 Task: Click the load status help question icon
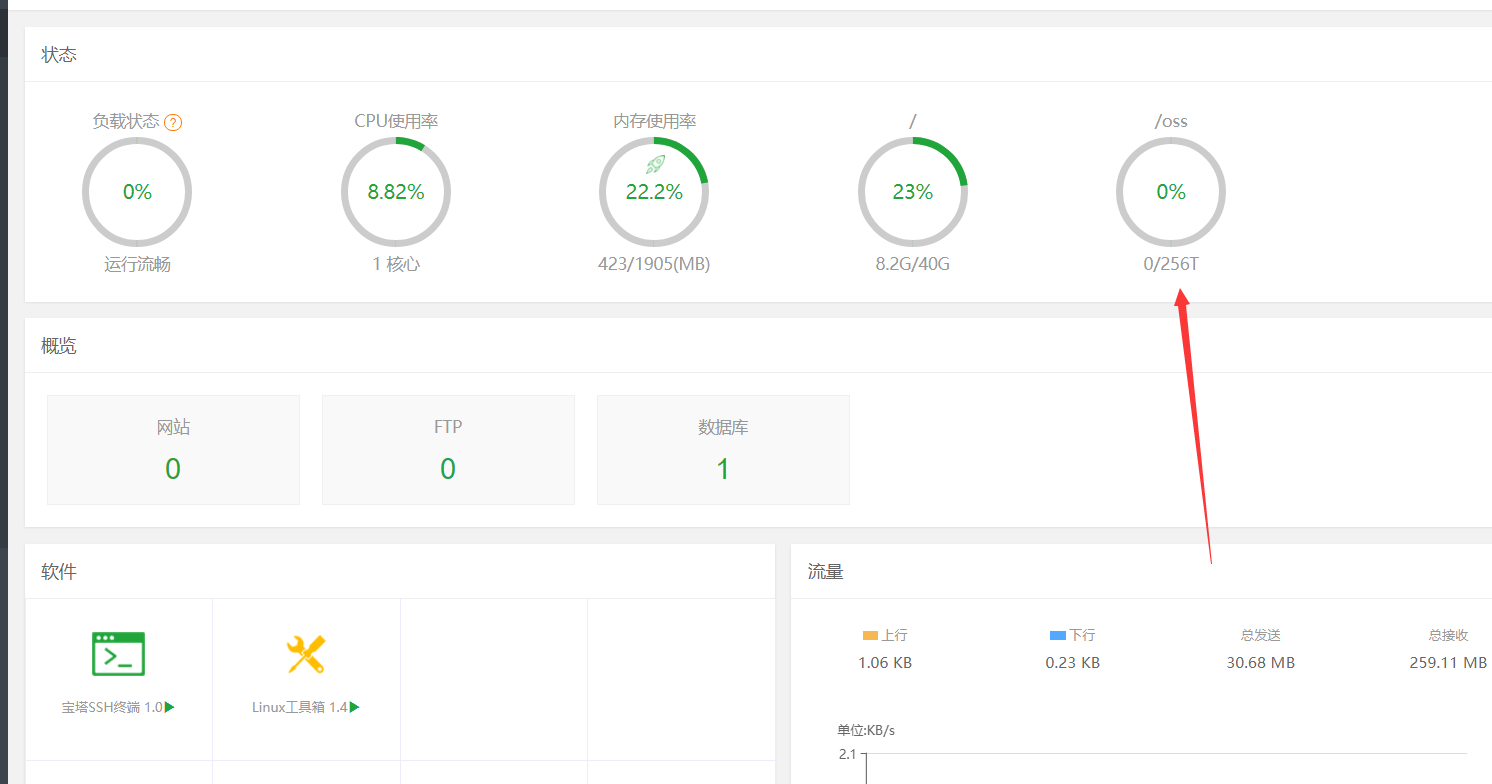click(173, 122)
